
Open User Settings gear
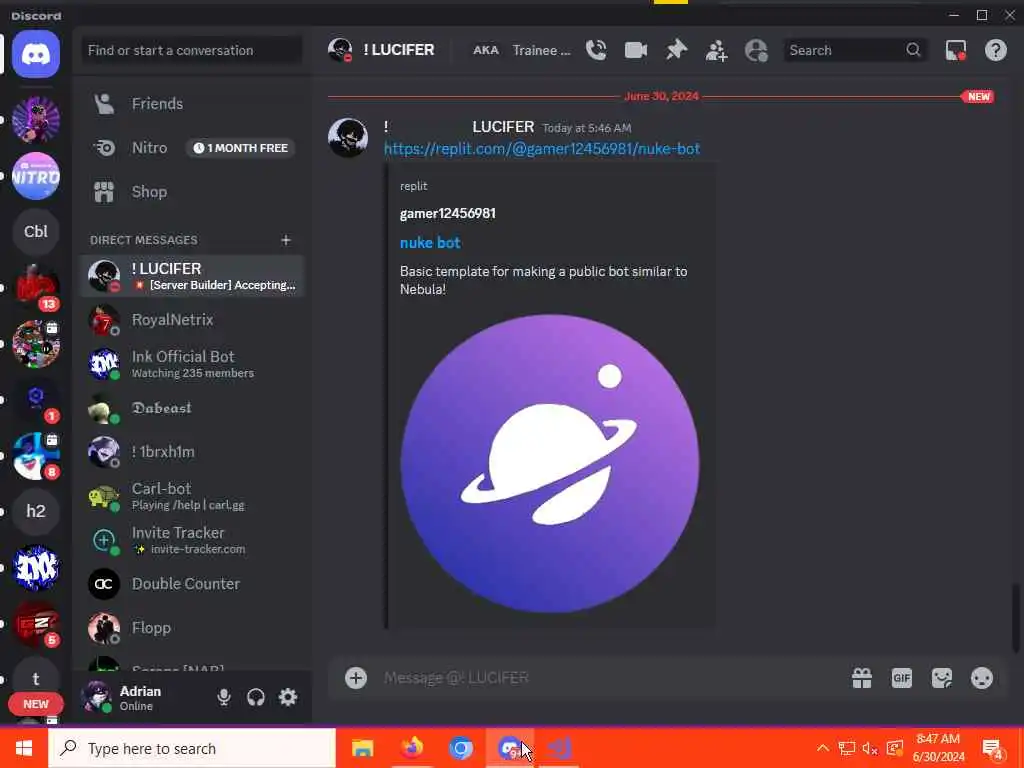coord(288,697)
